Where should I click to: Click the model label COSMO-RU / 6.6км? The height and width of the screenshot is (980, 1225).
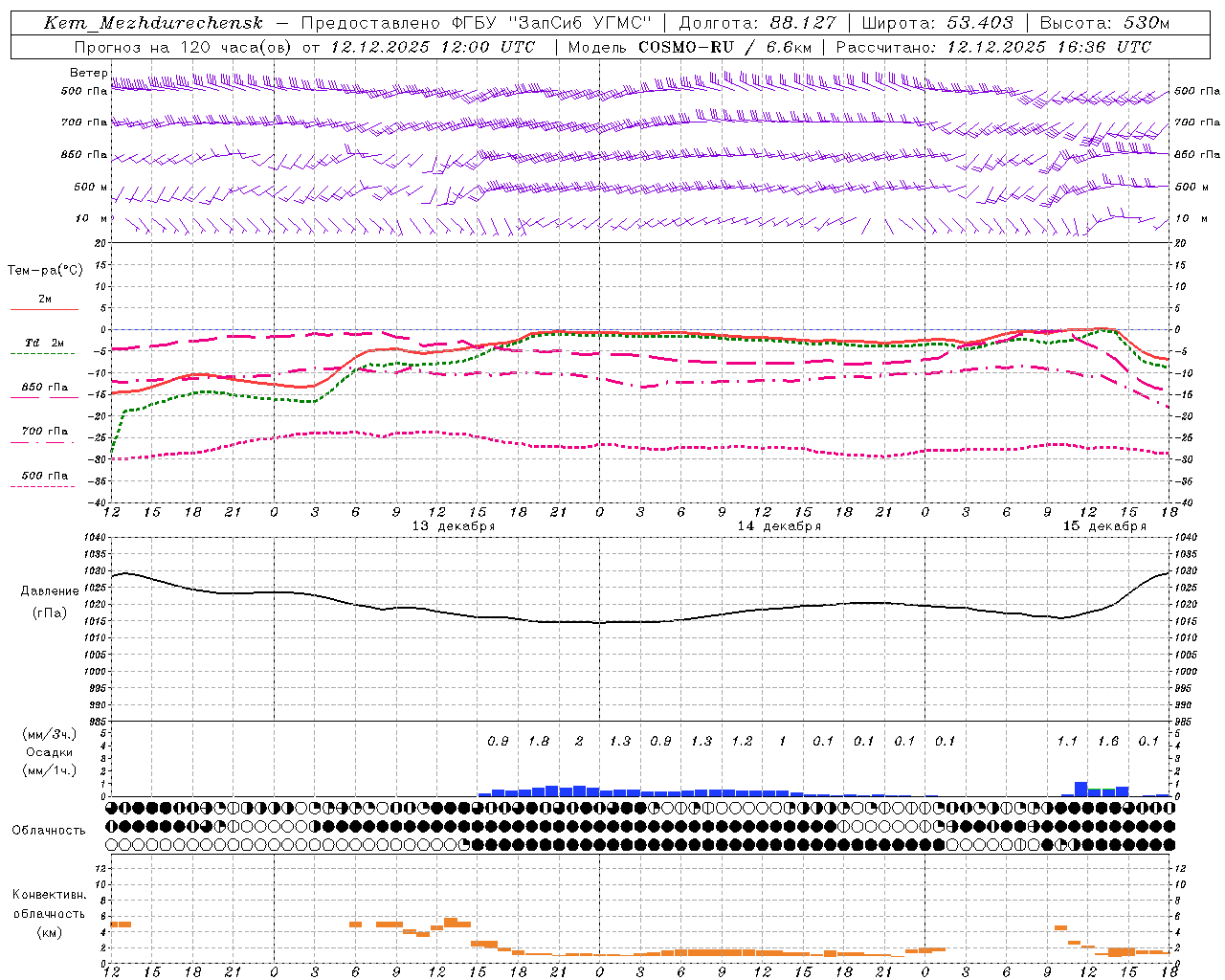pos(724,47)
